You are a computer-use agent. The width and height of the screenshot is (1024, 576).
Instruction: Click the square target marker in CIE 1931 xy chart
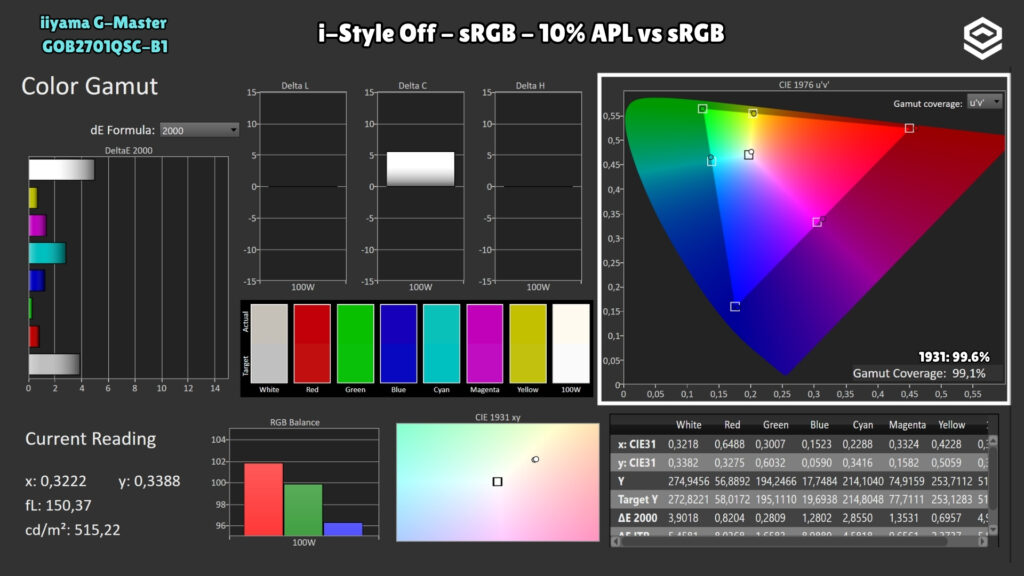tap(498, 481)
